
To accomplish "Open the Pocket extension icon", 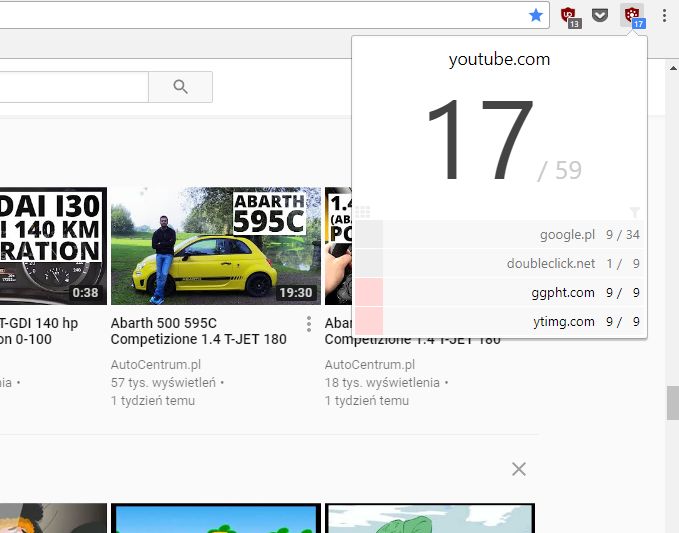I will pyautogui.click(x=600, y=16).
